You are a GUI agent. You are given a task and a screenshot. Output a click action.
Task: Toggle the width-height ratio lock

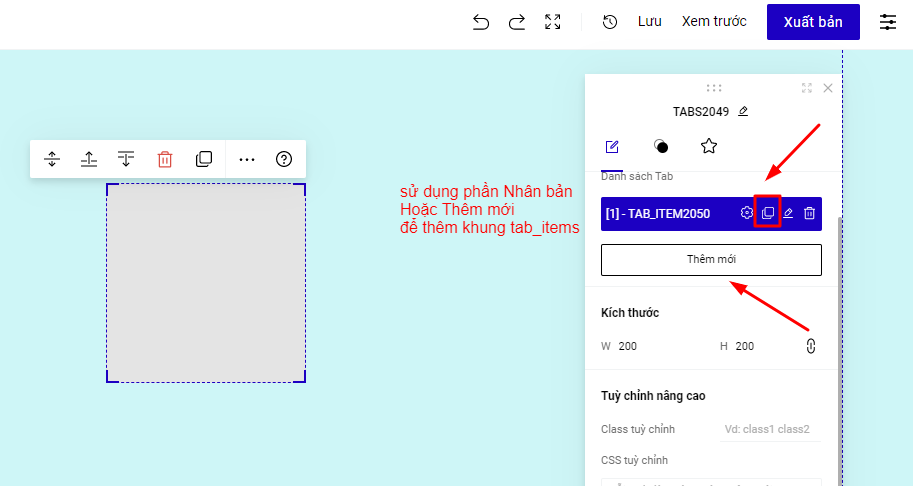click(810, 346)
